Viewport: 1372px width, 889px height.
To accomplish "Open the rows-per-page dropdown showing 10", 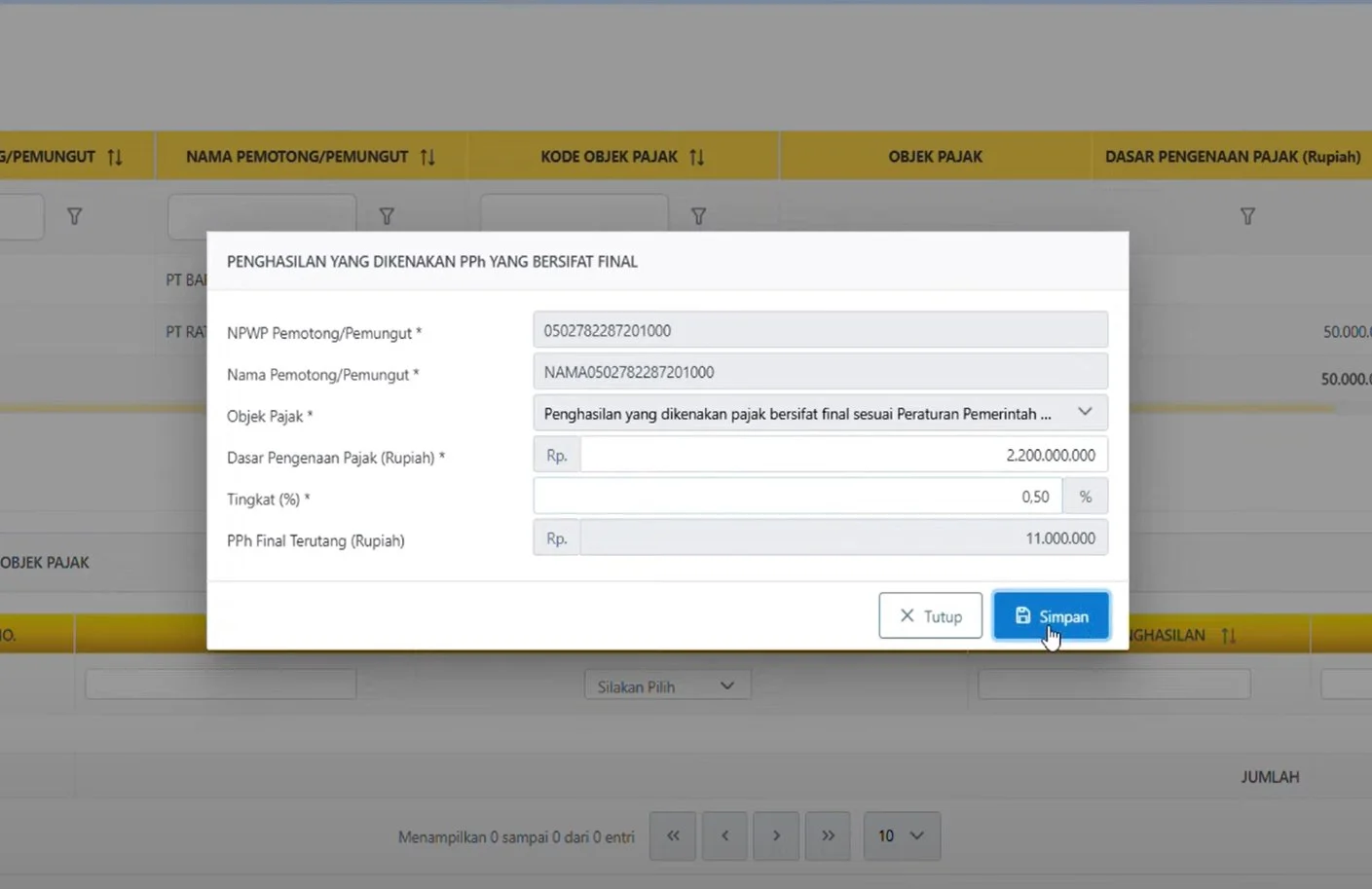I will click(x=902, y=835).
